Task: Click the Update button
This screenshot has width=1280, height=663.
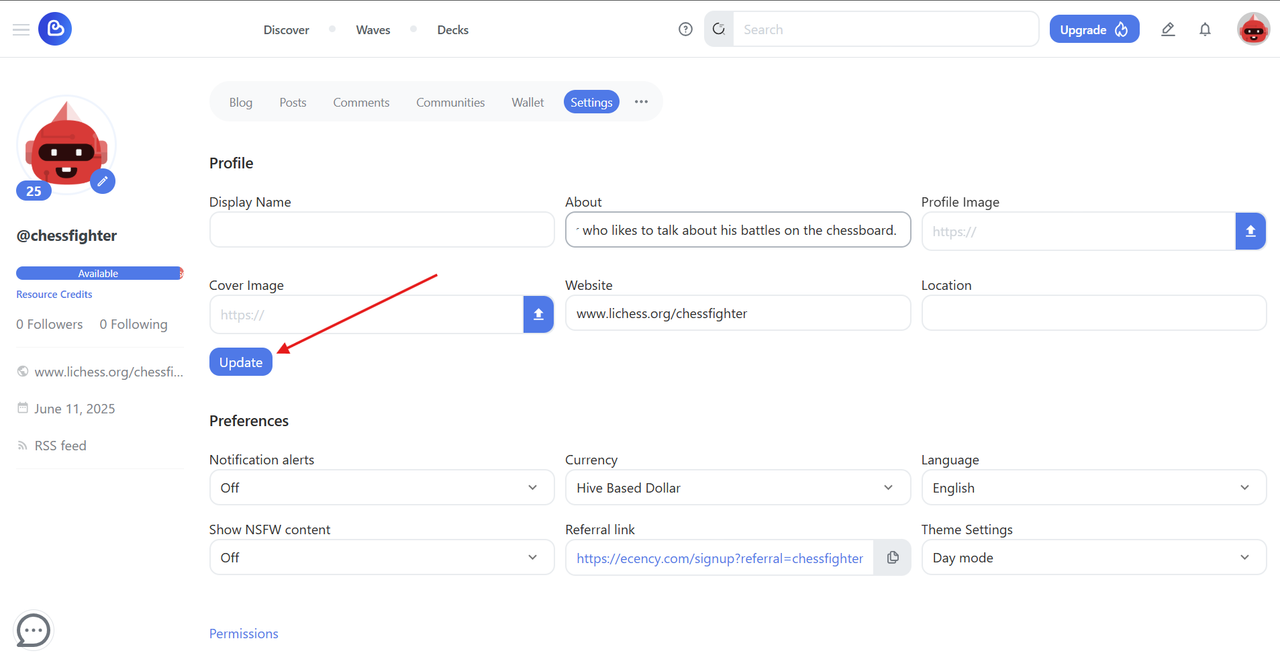Action: [x=241, y=362]
